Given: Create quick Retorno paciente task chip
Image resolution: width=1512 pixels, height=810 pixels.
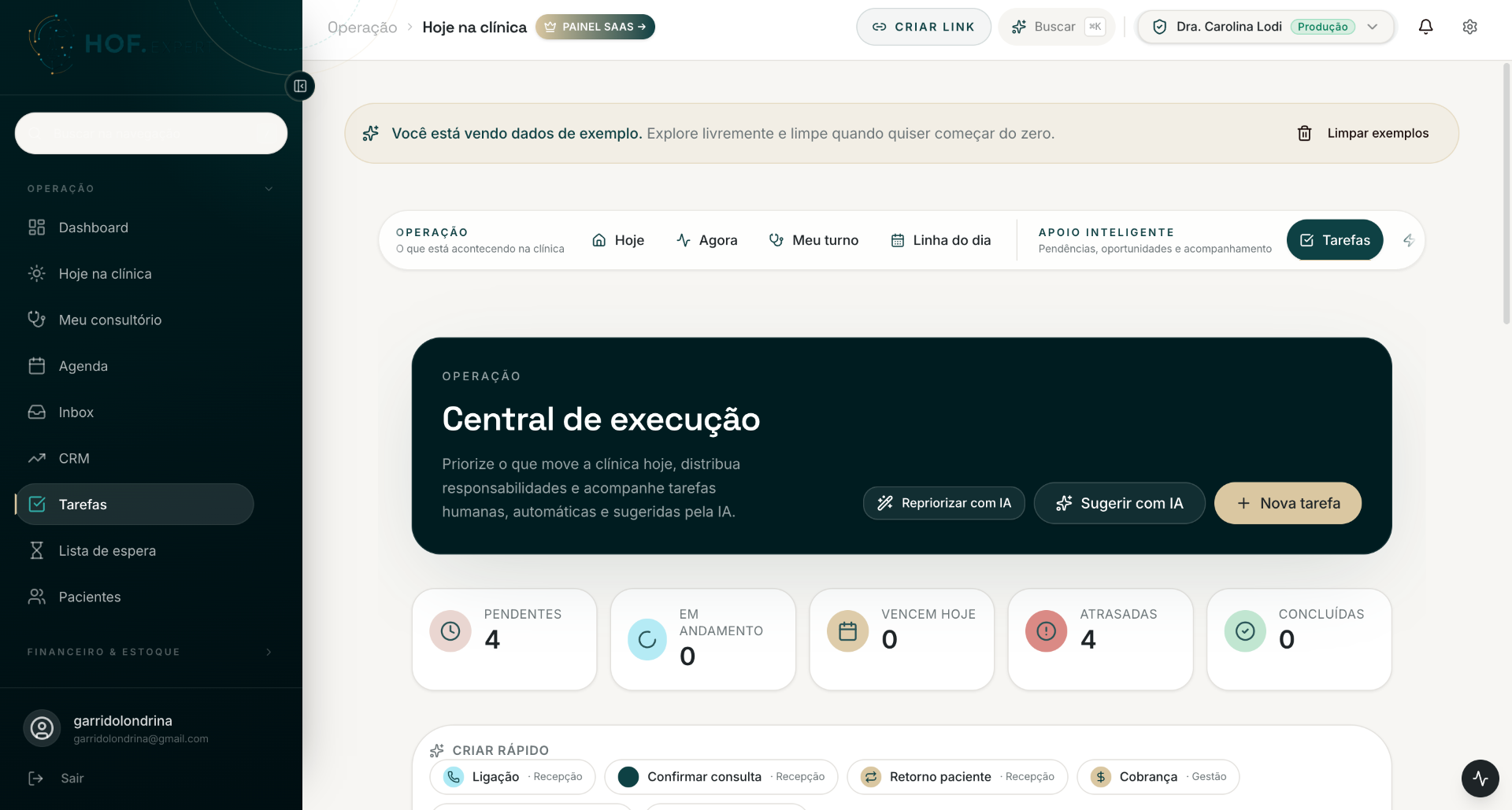Looking at the screenshot, I should pos(958,777).
